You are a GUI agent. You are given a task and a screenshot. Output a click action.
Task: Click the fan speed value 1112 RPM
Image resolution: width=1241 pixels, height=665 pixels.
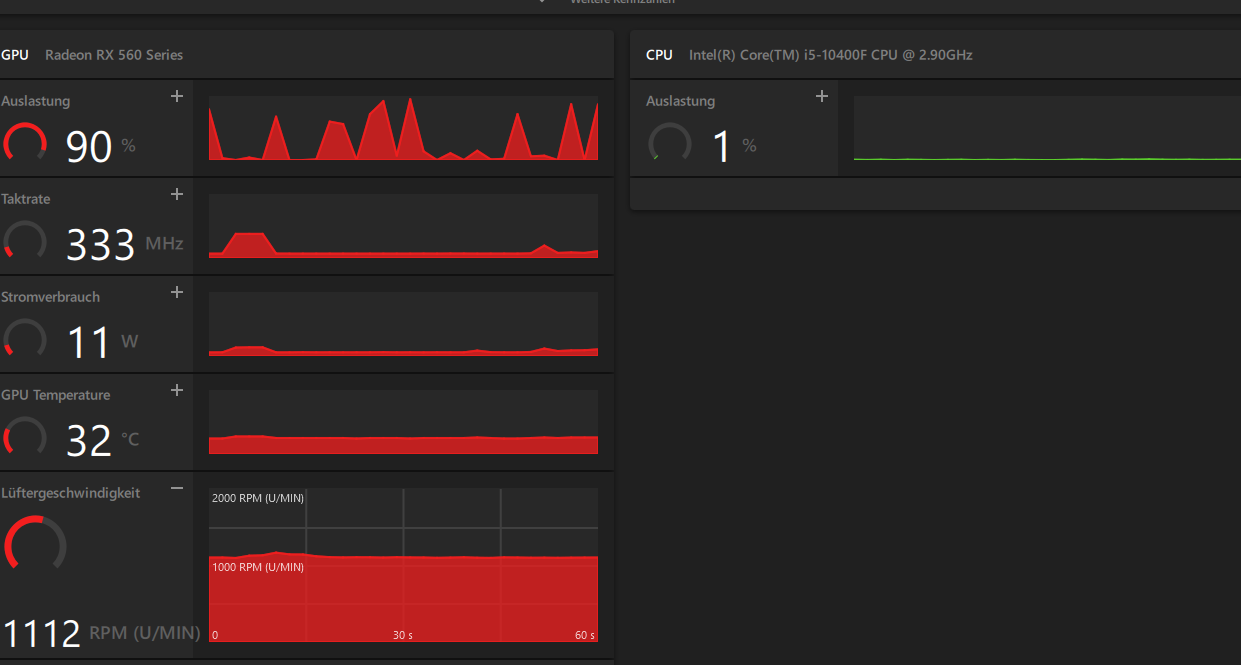[x=101, y=634]
